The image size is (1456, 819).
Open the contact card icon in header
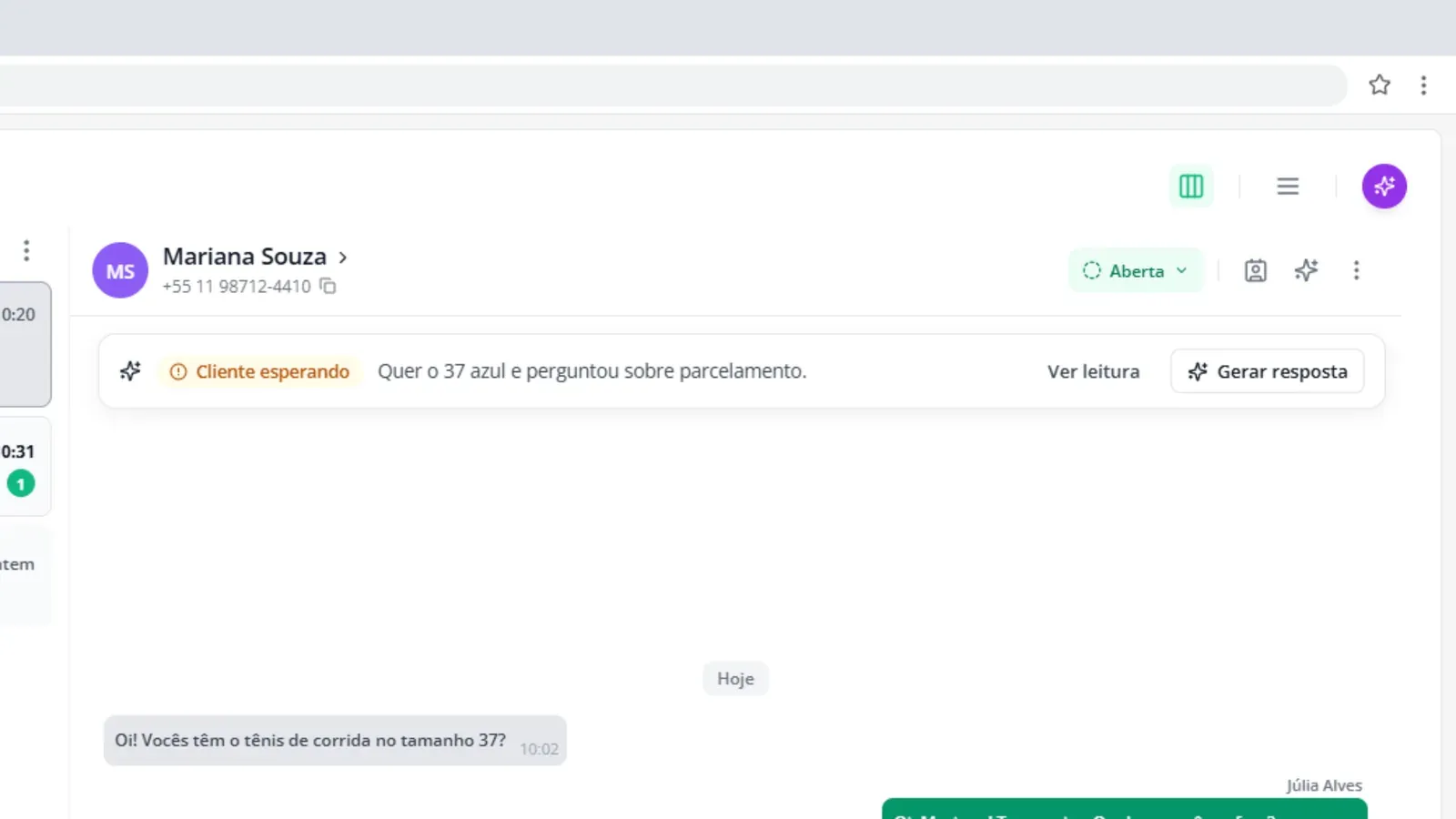point(1255,270)
